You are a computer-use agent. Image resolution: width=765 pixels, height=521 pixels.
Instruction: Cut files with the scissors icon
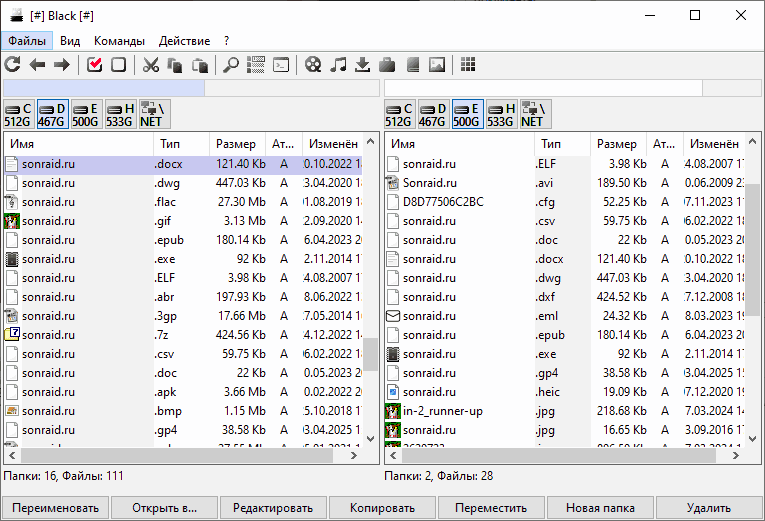(151, 64)
